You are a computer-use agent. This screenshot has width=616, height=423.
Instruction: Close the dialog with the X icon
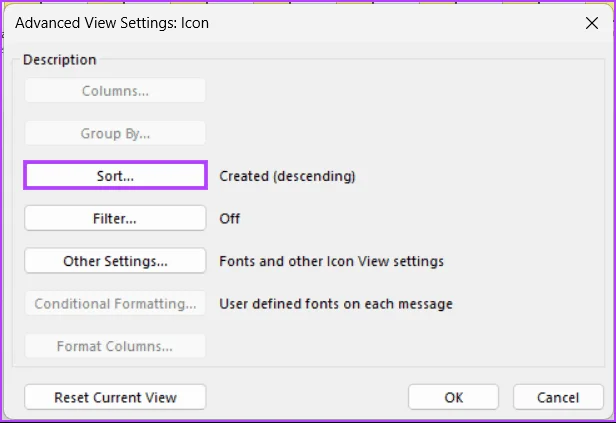pyautogui.click(x=592, y=23)
